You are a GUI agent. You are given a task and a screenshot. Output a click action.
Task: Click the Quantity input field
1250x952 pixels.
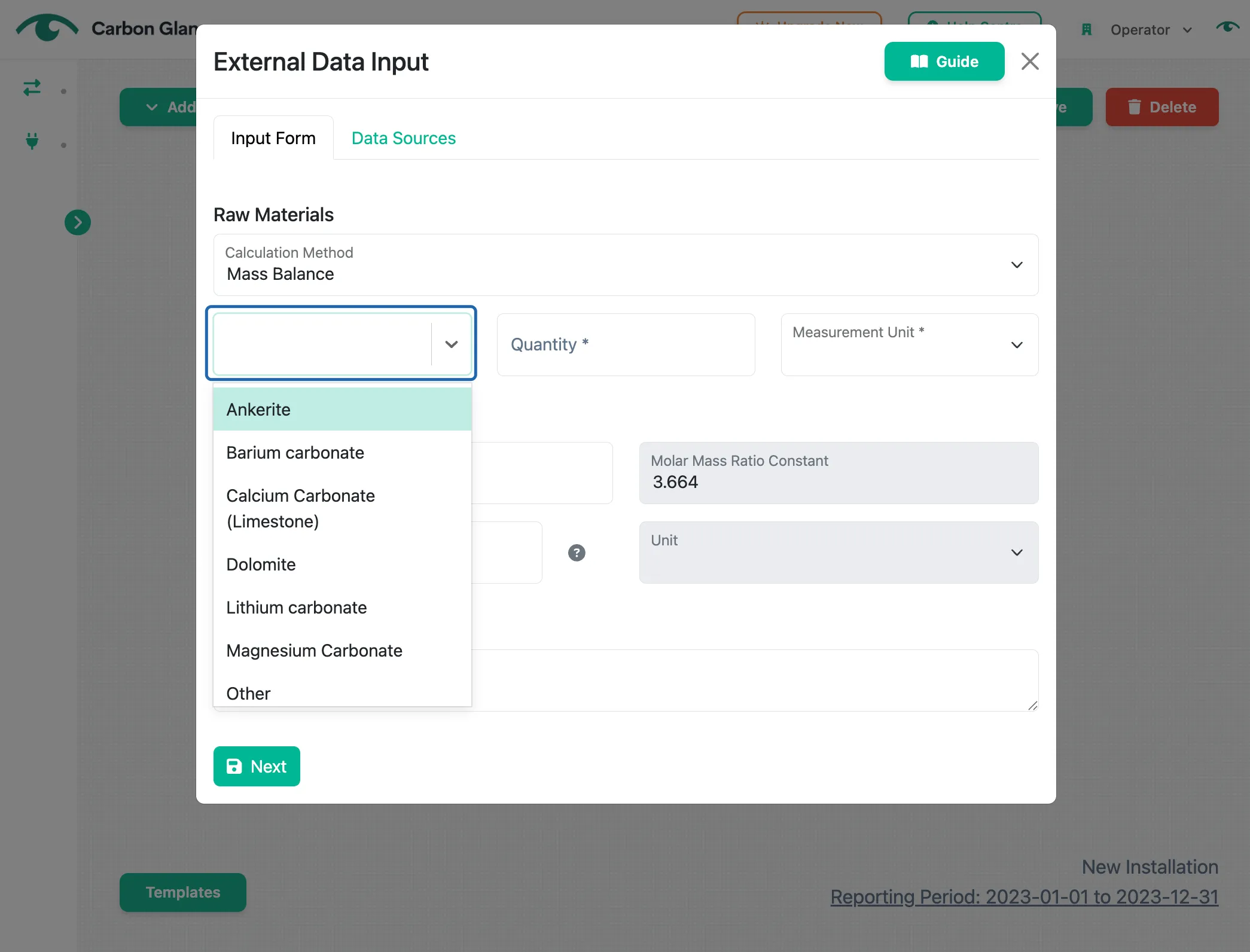[x=626, y=344]
